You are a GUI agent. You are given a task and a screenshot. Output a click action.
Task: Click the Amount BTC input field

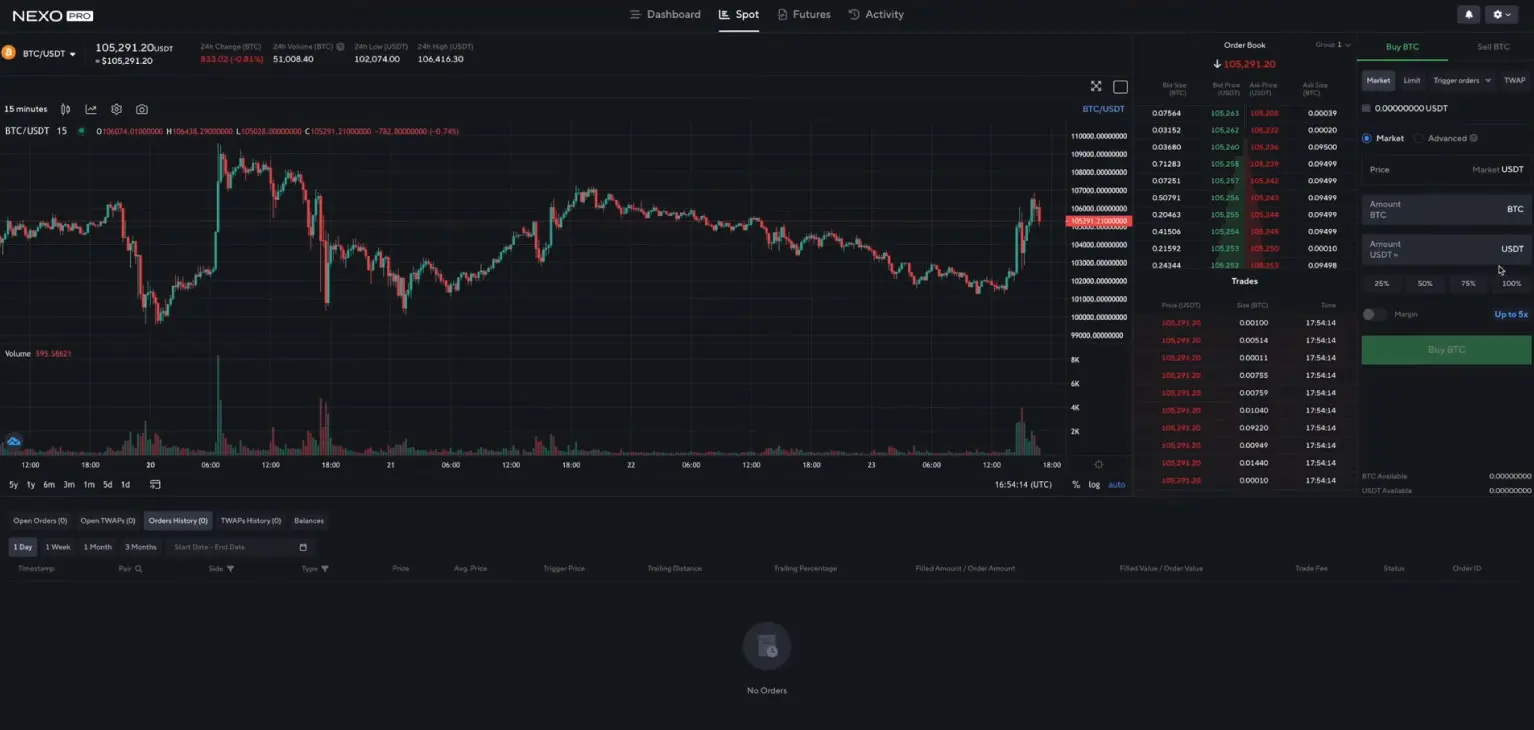1446,210
